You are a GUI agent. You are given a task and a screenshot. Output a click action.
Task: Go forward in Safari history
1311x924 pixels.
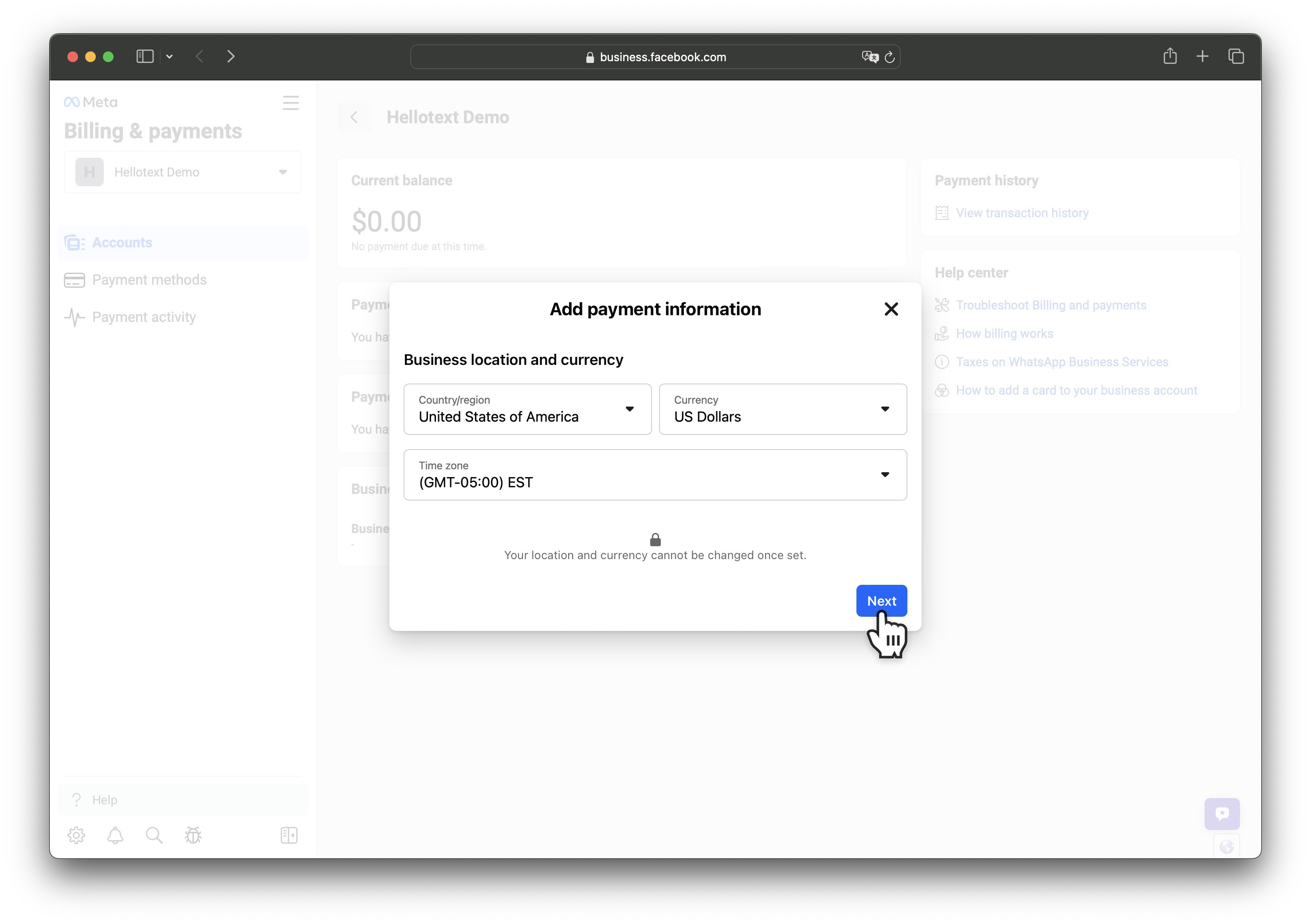pyautogui.click(x=231, y=56)
